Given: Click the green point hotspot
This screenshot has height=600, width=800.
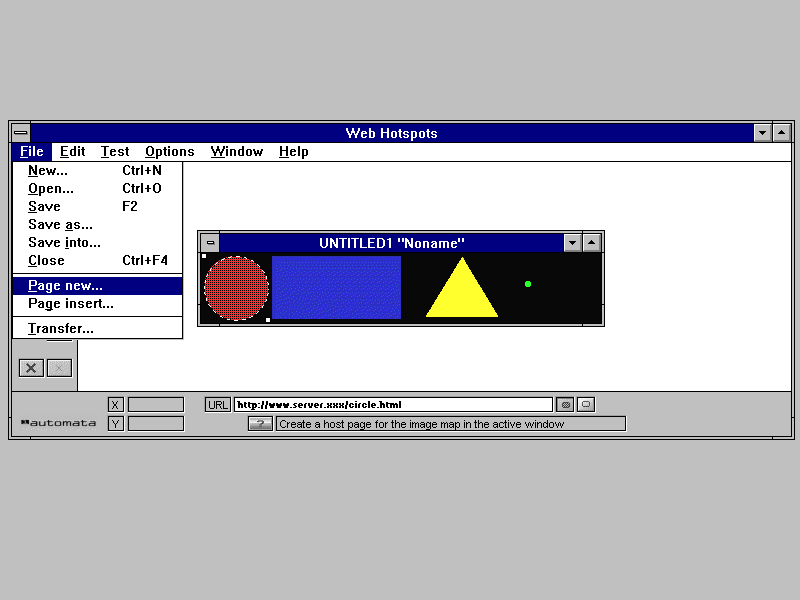Looking at the screenshot, I should (528, 284).
